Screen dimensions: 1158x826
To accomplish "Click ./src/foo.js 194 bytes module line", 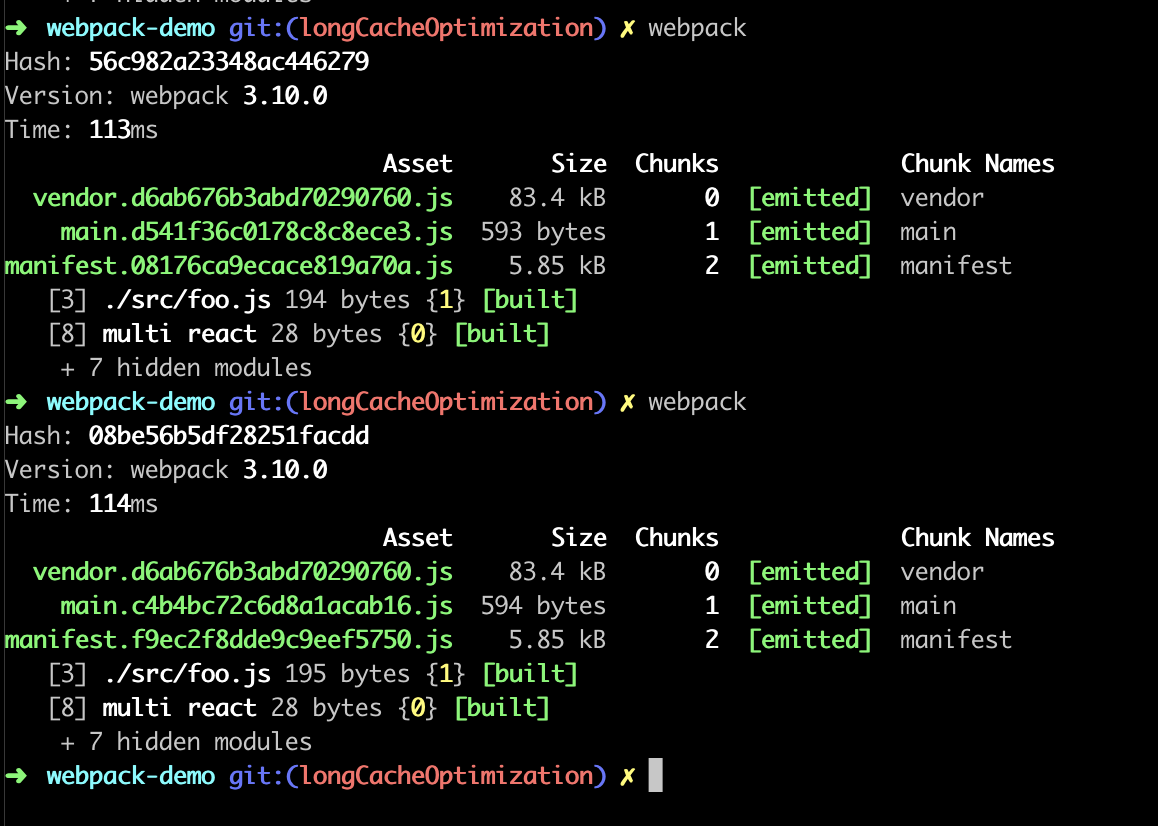I will [313, 300].
